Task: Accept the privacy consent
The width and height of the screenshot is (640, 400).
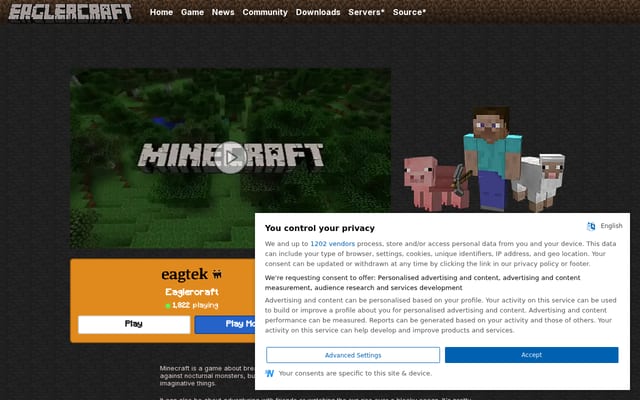Action: click(x=531, y=355)
